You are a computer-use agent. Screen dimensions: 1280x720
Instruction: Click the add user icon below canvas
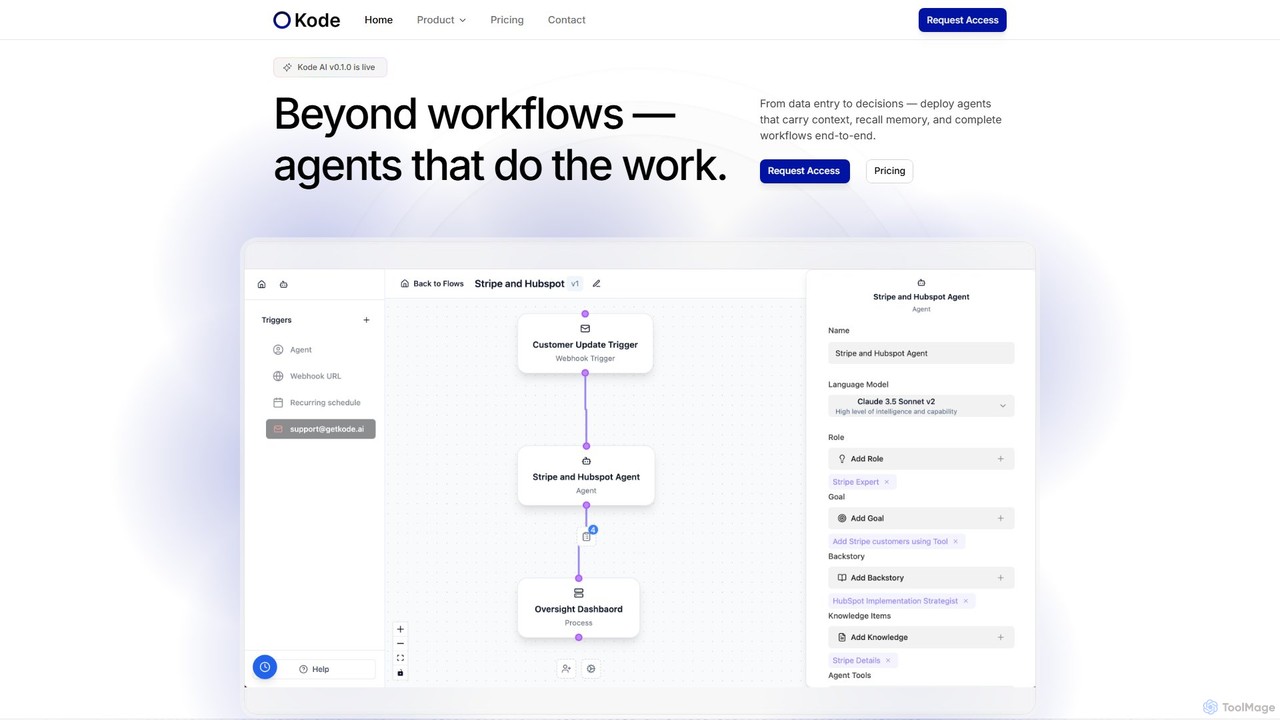tap(566, 669)
